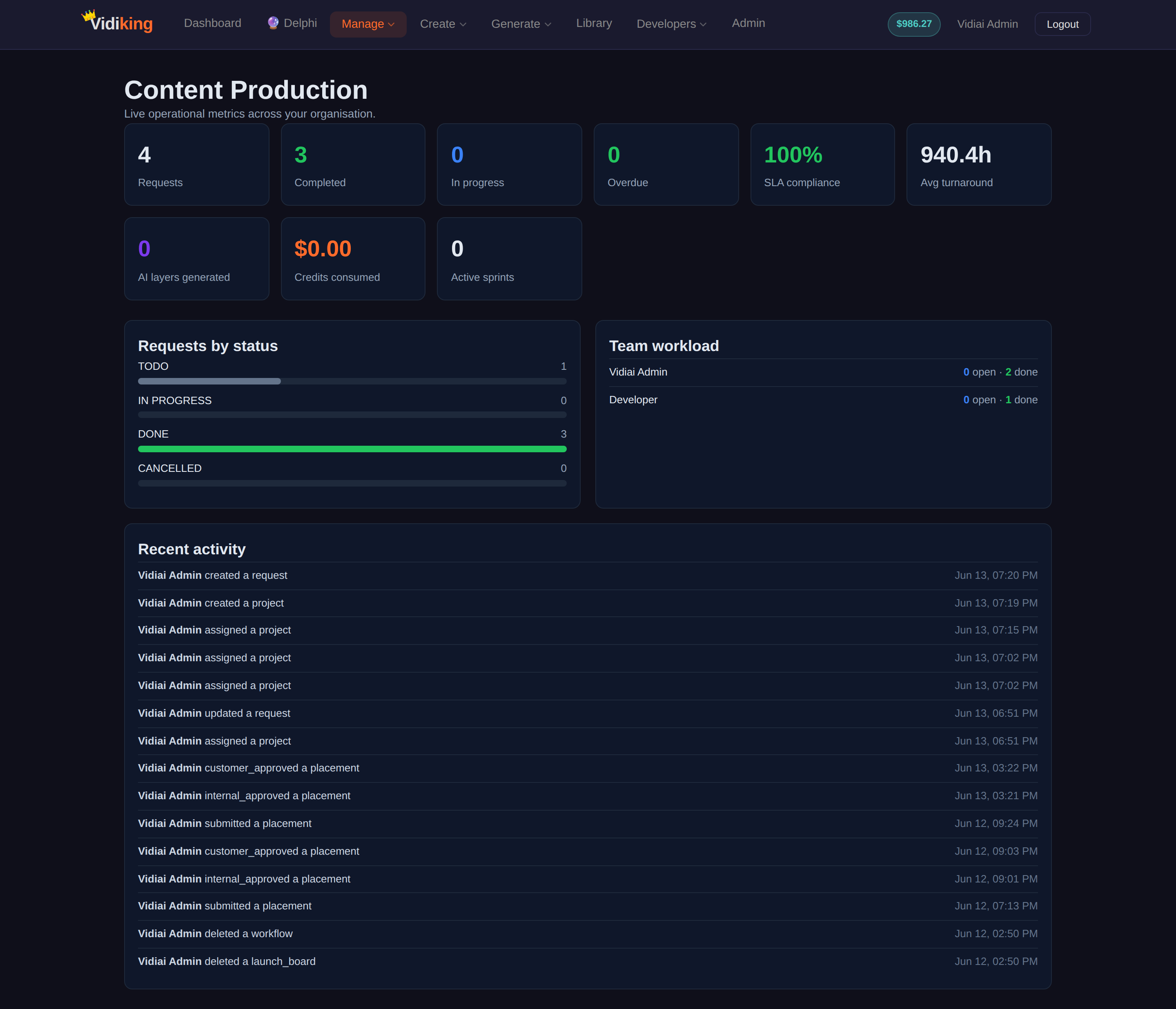Open the Vidiai Admin profile link
This screenshot has height=1009, width=1176.
click(x=987, y=24)
